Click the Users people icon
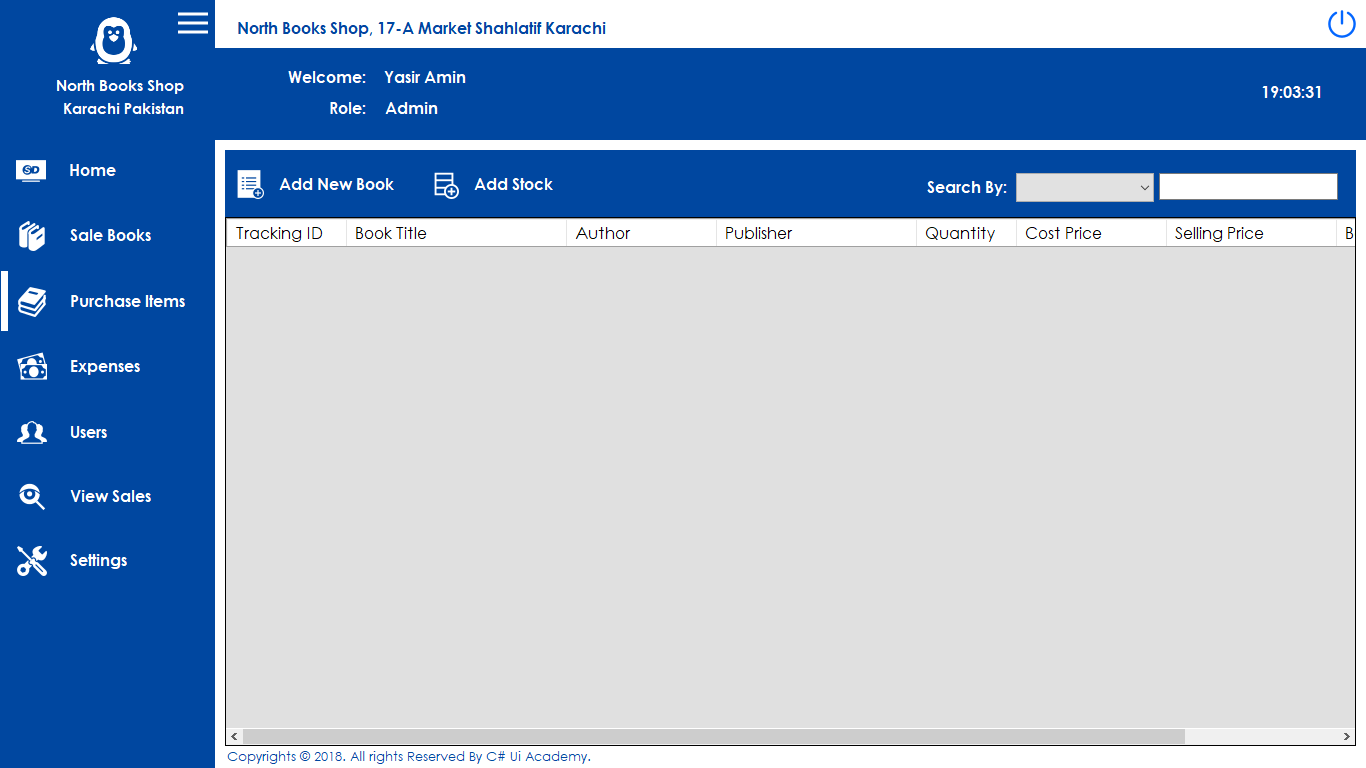The image size is (1366, 768). pos(32,433)
